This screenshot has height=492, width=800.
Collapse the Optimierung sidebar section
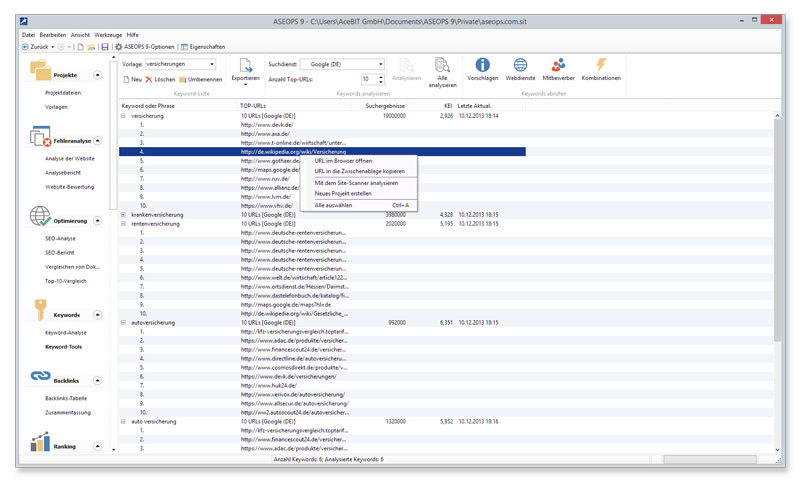coord(97,220)
